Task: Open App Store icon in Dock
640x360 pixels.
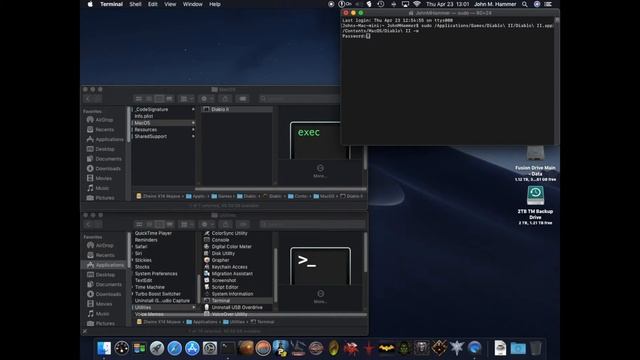Action: pos(192,348)
